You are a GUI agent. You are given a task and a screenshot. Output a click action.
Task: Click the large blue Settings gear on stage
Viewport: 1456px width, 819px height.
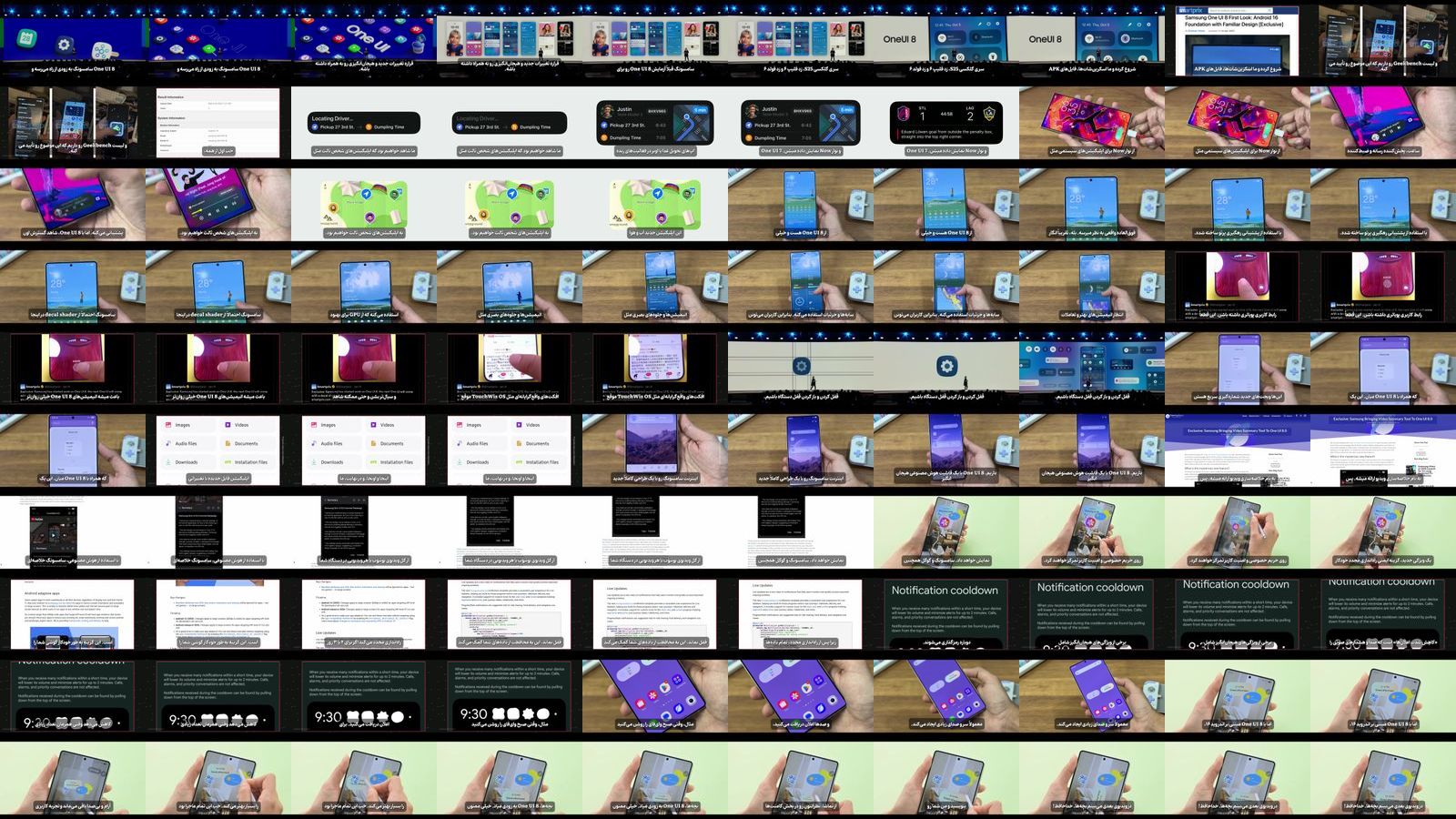[x=946, y=366]
